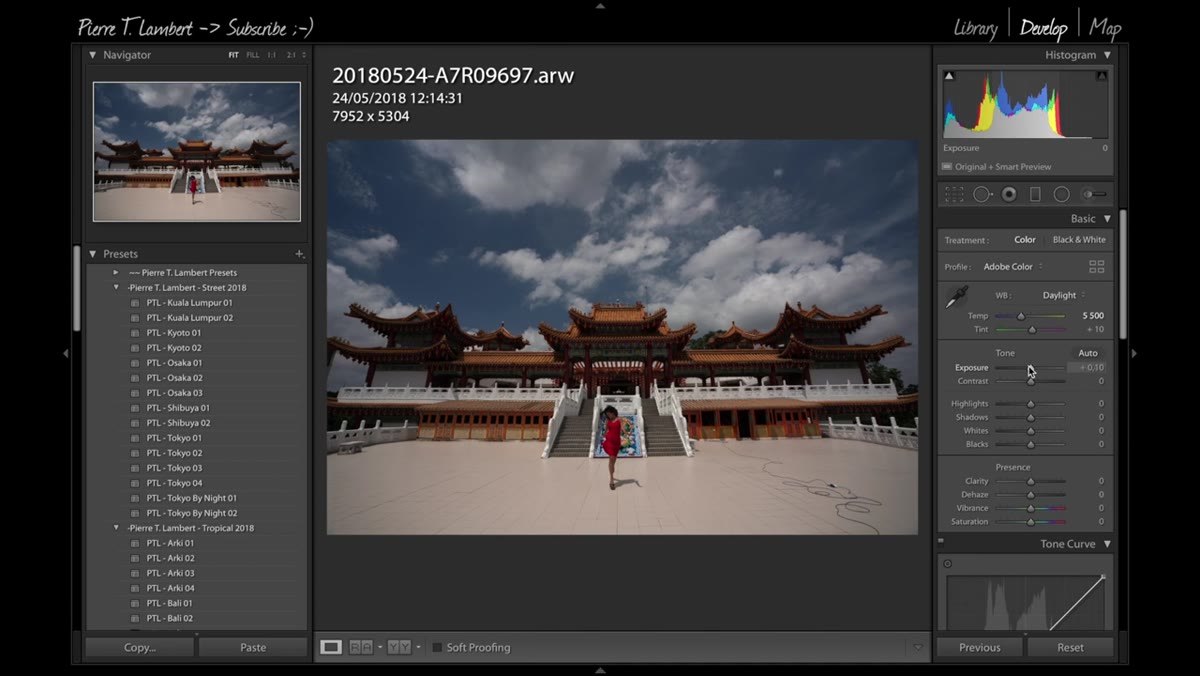Set Navigator zoom to 1:1
This screenshot has height=676, width=1200.
(272, 55)
